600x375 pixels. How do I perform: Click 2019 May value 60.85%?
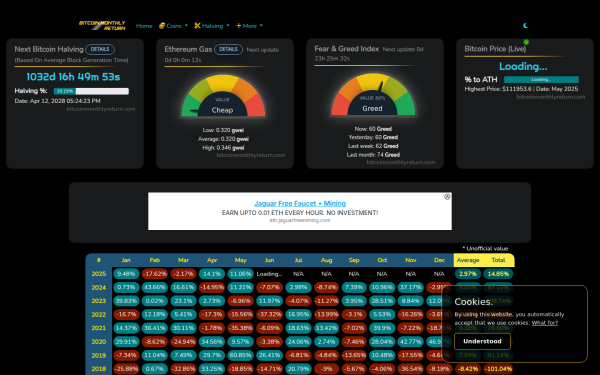pyautogui.click(x=240, y=355)
